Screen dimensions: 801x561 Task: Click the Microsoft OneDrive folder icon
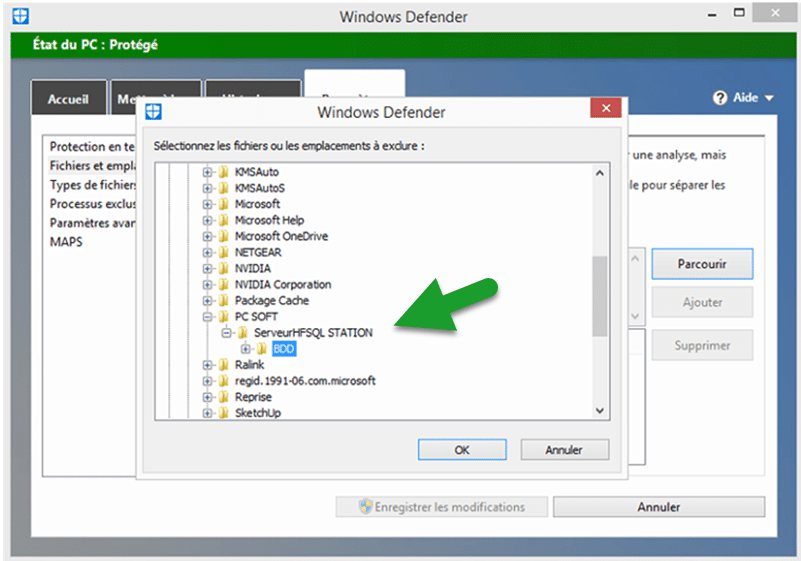[x=224, y=236]
